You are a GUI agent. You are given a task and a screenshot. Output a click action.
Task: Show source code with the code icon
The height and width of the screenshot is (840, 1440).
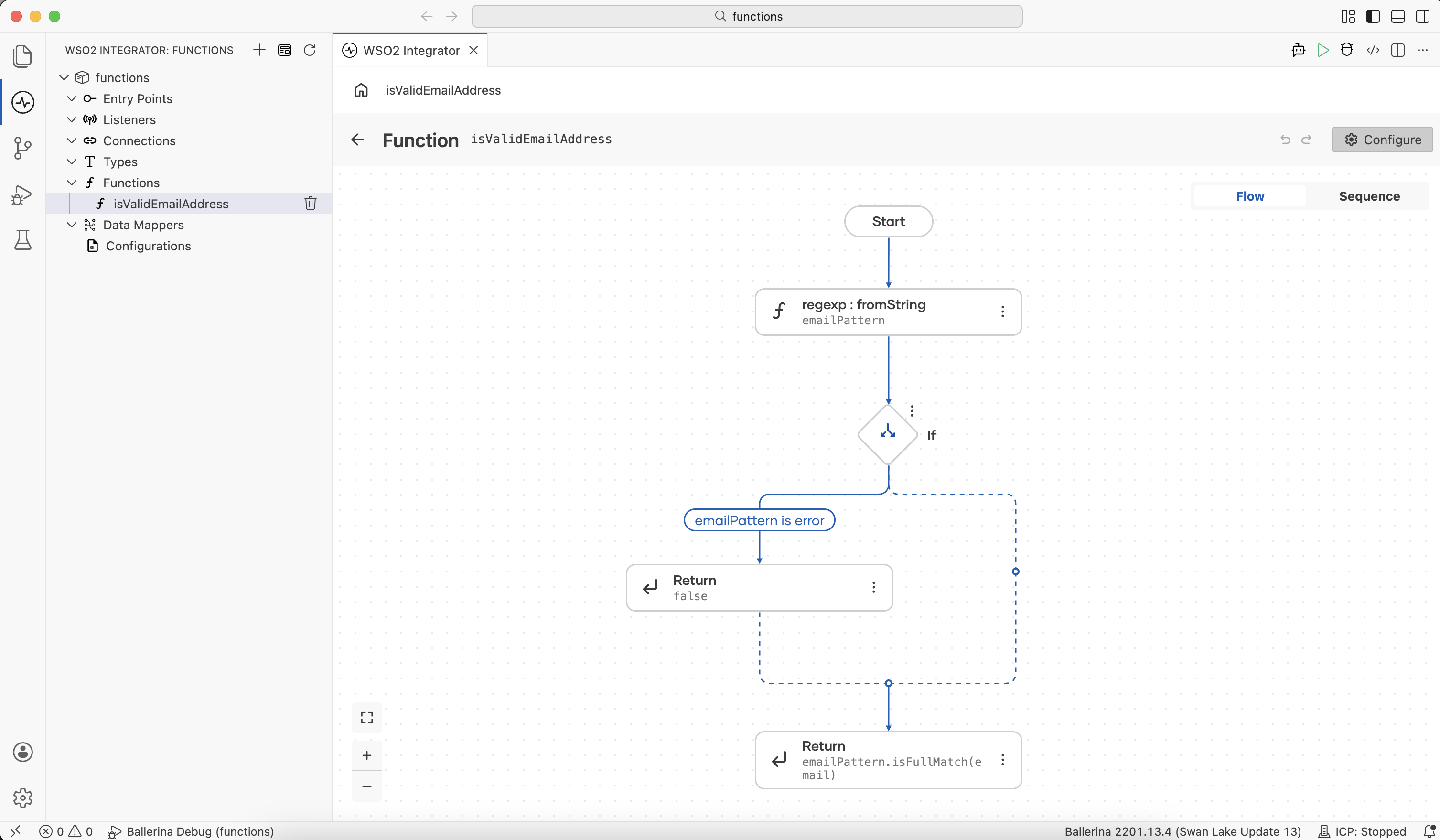1373,50
